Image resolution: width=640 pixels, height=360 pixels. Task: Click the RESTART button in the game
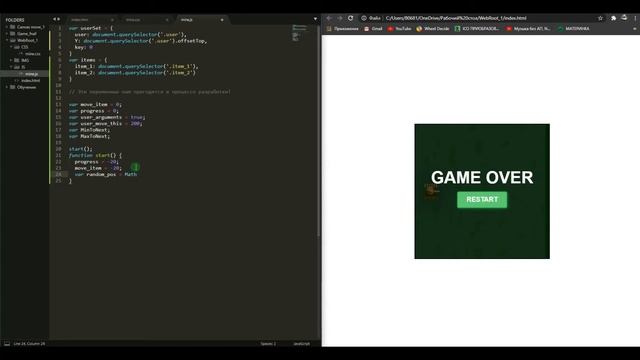pos(482,200)
